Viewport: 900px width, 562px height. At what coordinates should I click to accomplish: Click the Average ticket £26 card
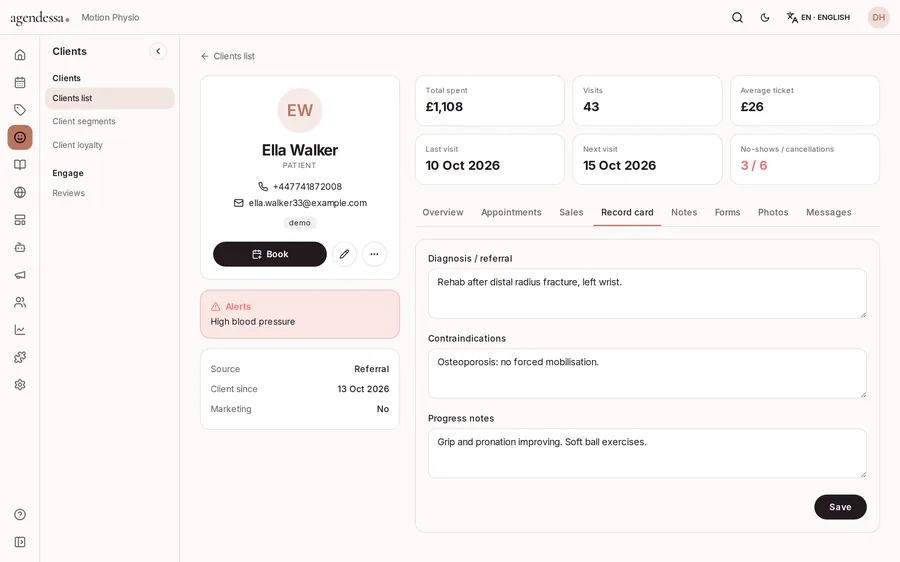click(x=805, y=100)
